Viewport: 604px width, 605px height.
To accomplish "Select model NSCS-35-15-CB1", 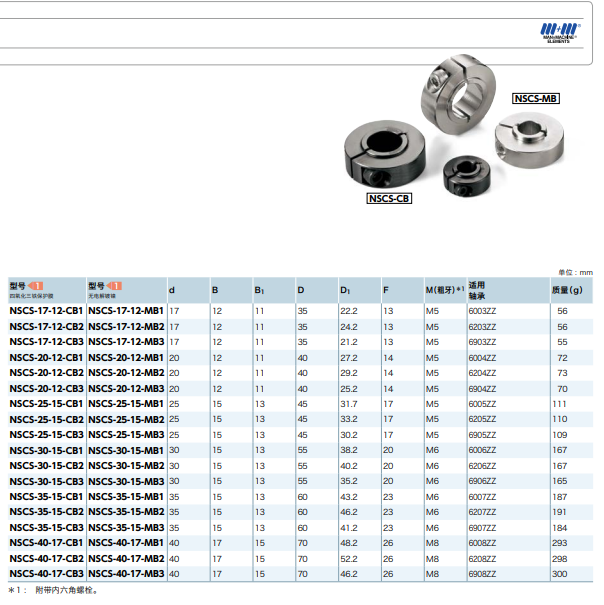I will point(46,497).
